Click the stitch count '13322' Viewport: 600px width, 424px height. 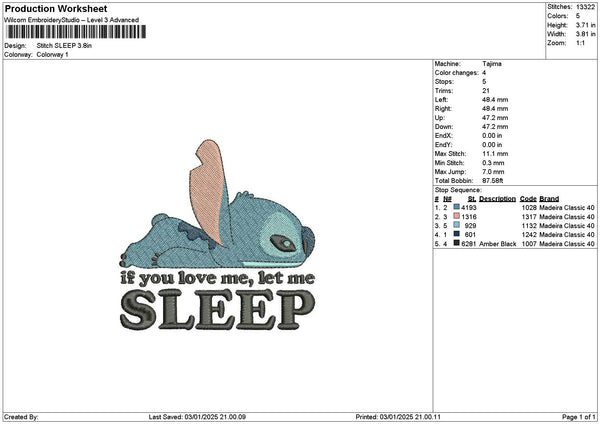pos(585,7)
